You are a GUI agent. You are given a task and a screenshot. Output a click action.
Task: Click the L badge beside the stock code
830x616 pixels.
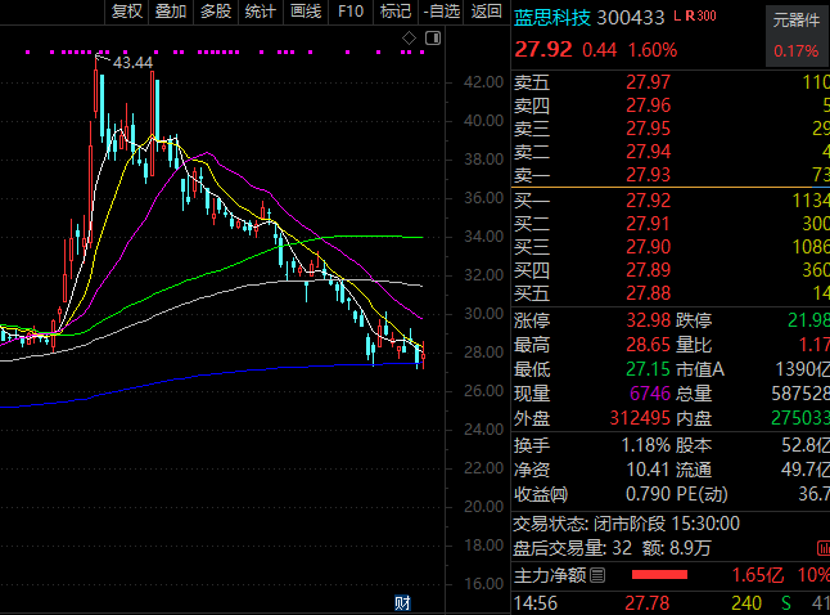pos(677,16)
